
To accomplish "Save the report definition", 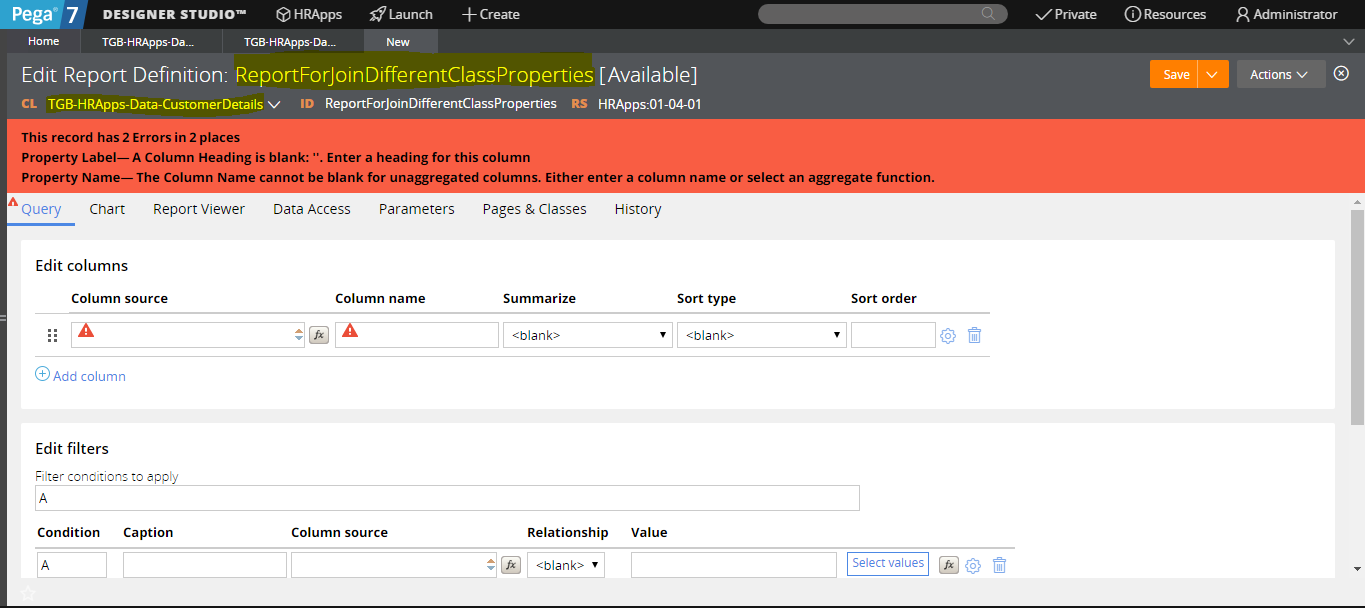I will (x=1176, y=73).
